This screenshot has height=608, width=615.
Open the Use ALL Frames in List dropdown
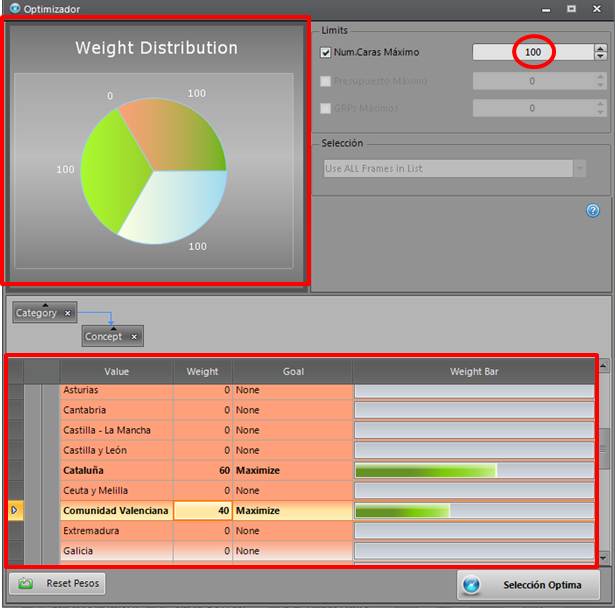tap(580, 169)
